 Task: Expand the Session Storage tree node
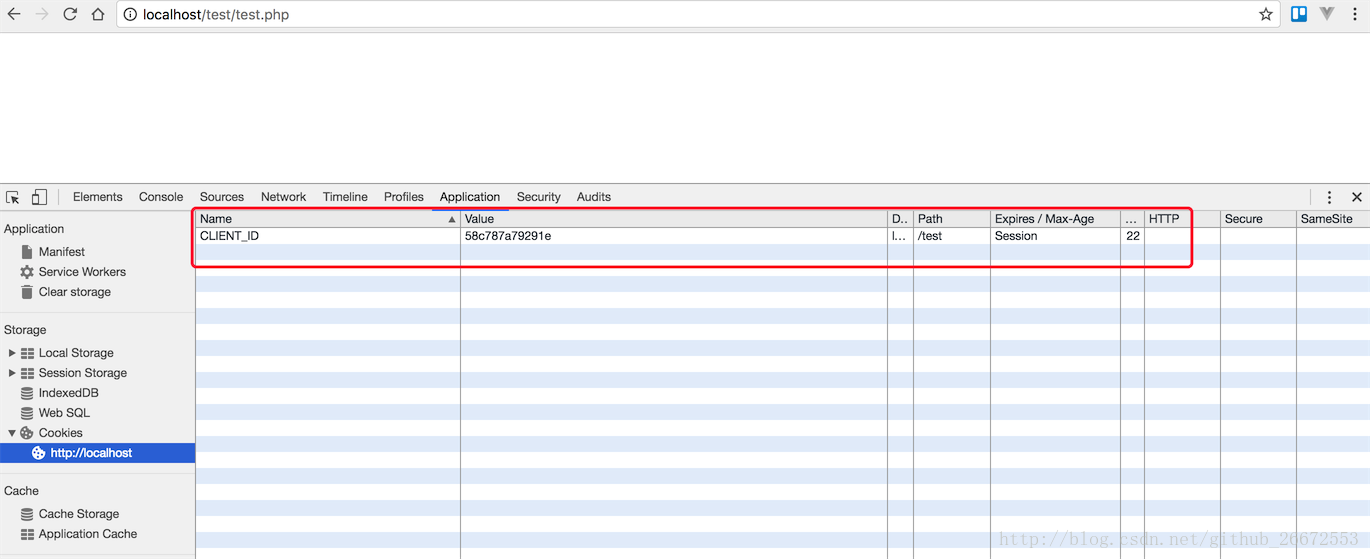click(12, 373)
